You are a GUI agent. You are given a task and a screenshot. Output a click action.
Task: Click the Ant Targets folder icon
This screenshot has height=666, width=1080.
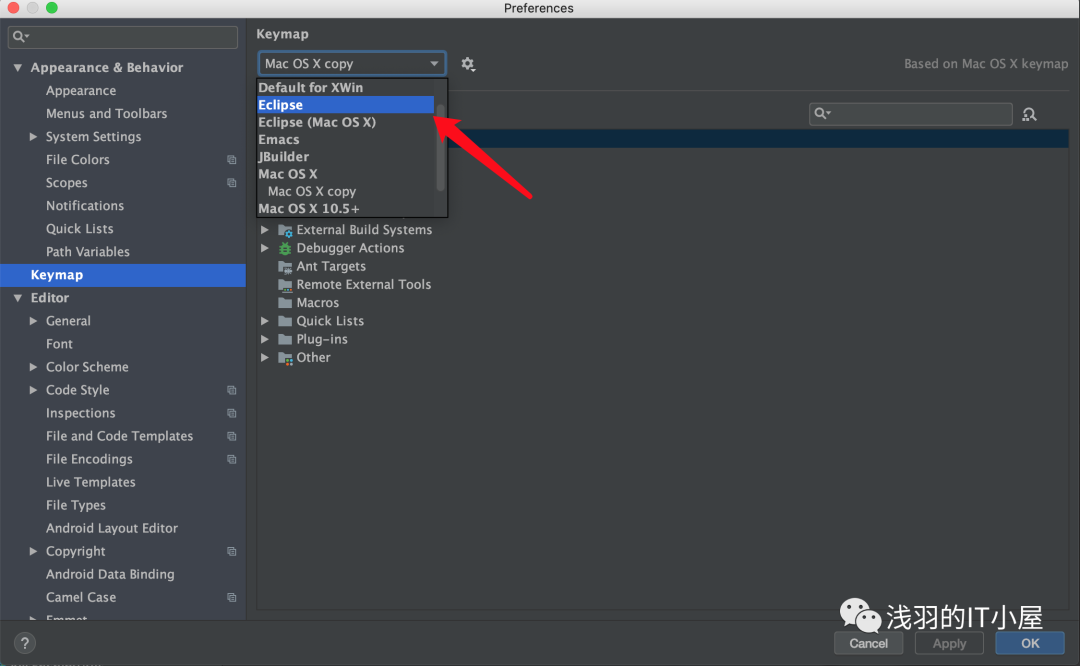285,266
